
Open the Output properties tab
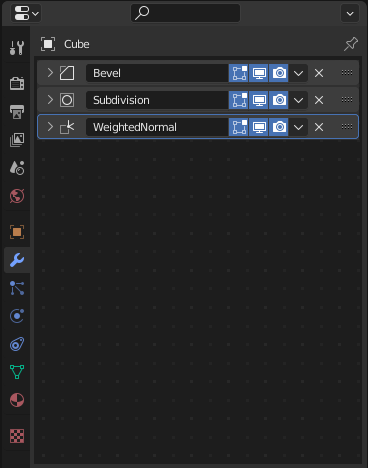tap(17, 112)
